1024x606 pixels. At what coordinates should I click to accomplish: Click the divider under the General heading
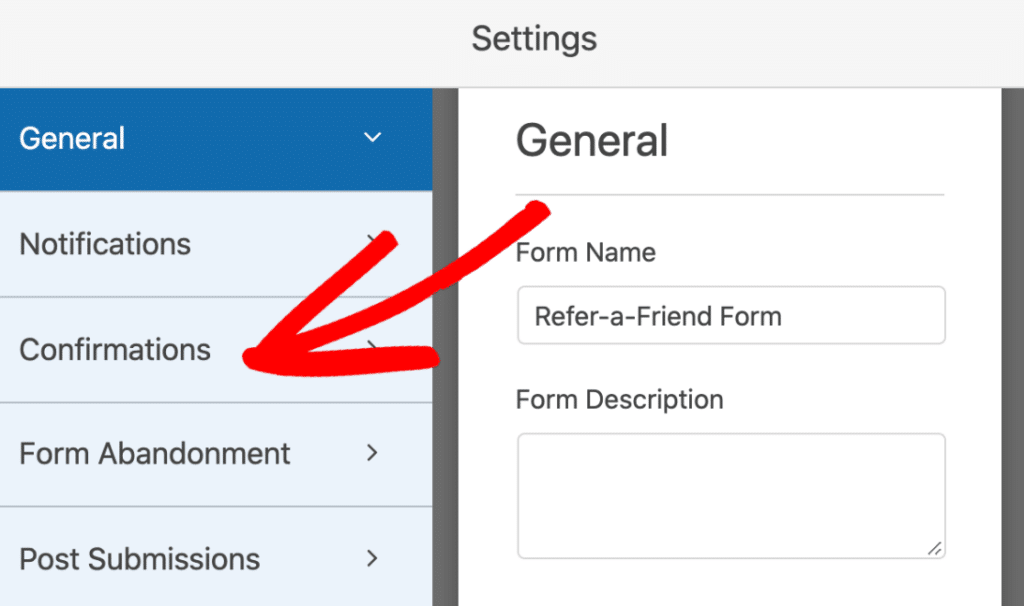(730, 190)
